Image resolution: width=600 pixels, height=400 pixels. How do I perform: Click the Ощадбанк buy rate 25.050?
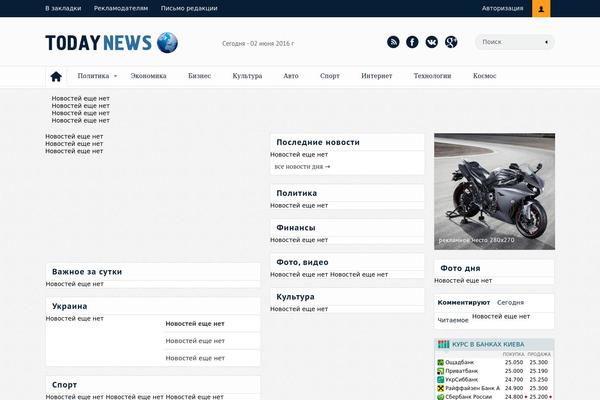click(514, 362)
